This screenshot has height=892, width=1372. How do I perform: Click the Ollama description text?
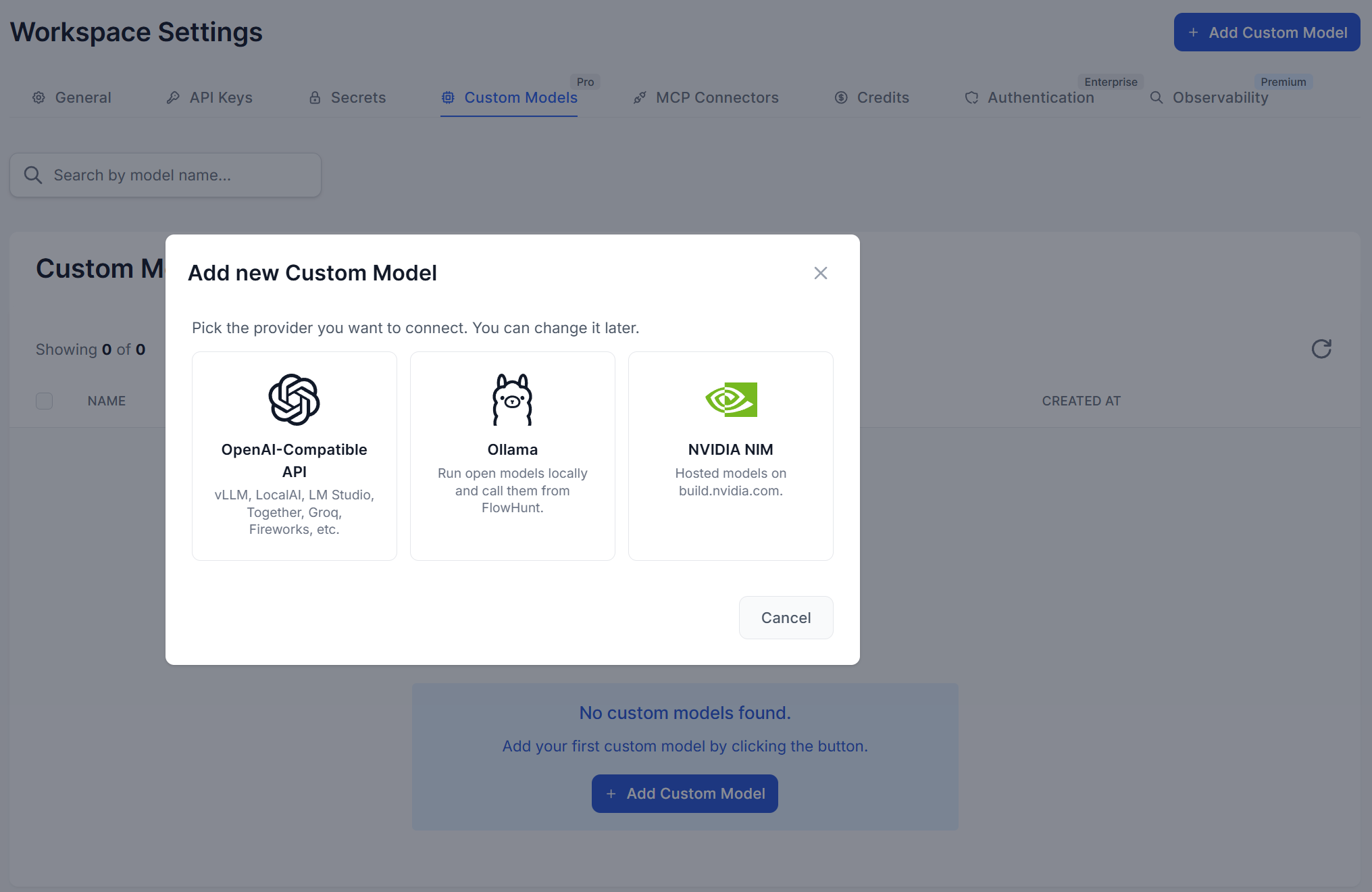513,491
